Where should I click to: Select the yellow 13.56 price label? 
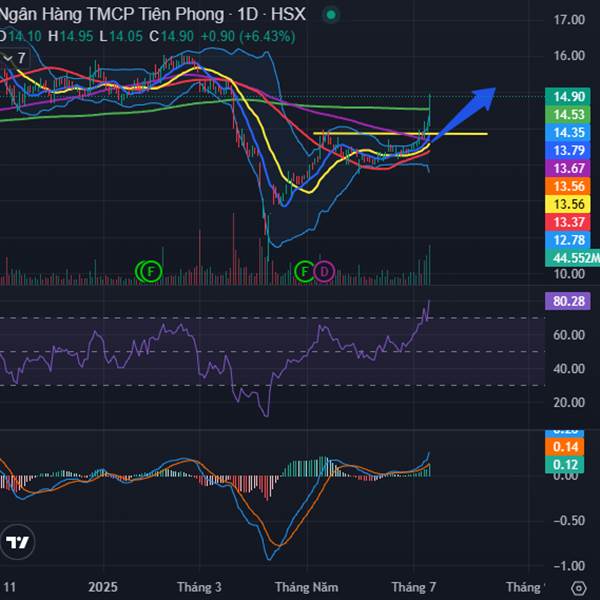(x=568, y=204)
